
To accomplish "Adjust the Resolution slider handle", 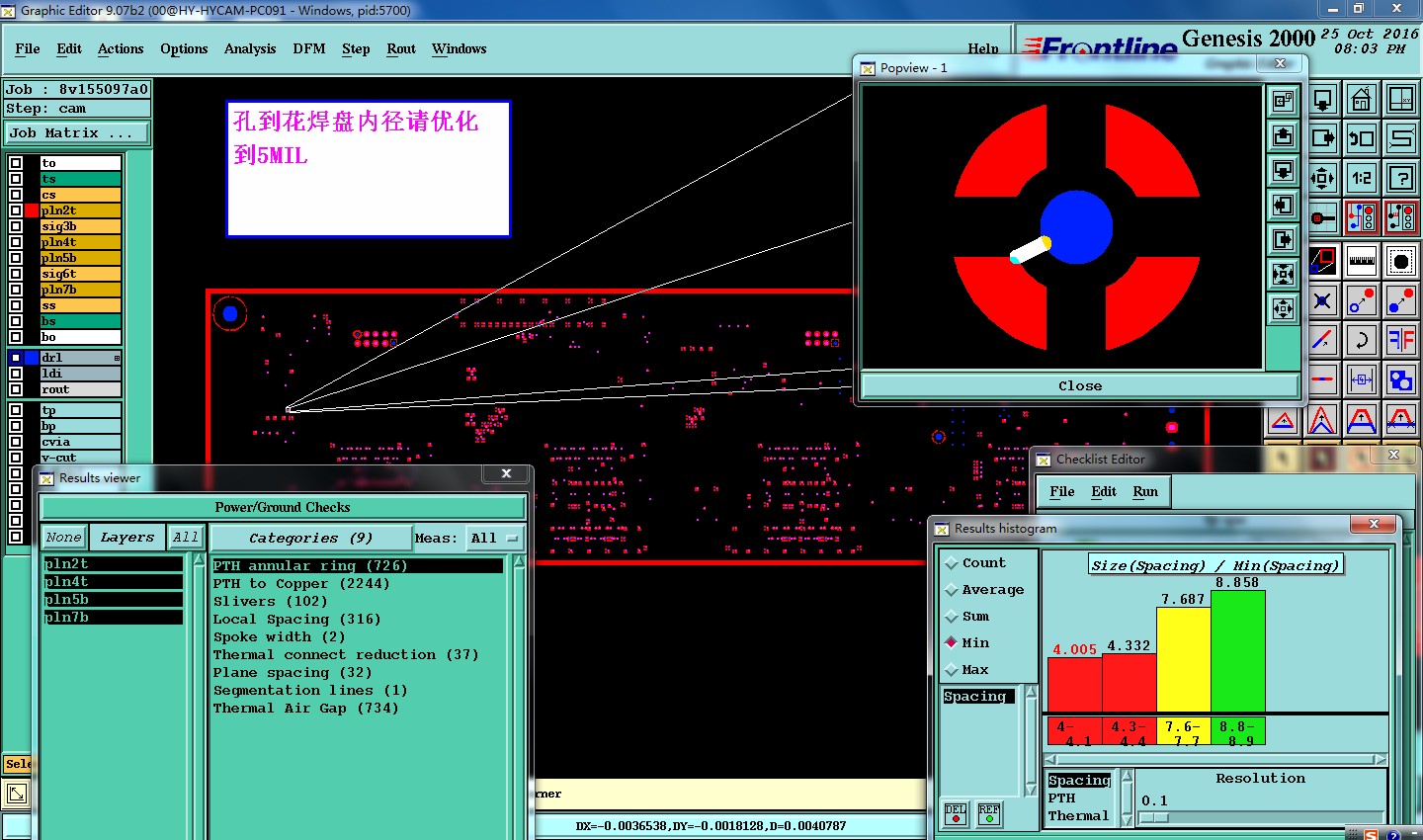I will [1154, 818].
